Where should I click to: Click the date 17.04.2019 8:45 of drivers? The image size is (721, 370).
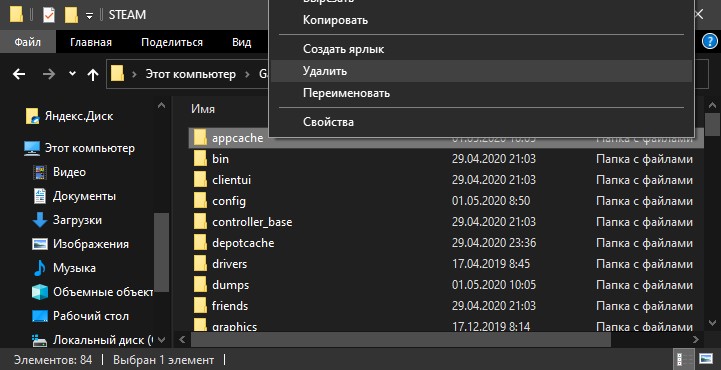click(x=491, y=264)
